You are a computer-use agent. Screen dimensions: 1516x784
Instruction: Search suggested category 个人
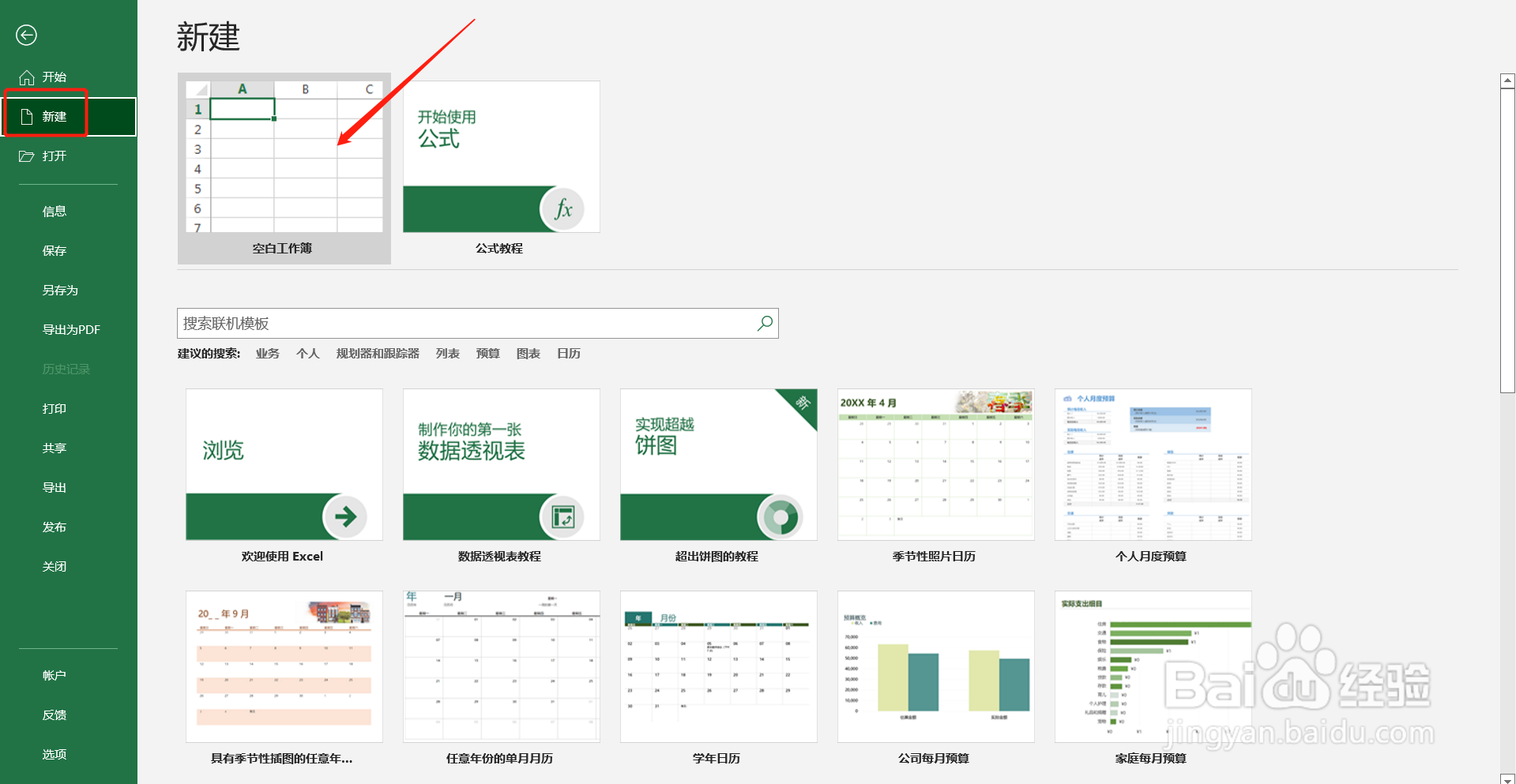click(307, 354)
